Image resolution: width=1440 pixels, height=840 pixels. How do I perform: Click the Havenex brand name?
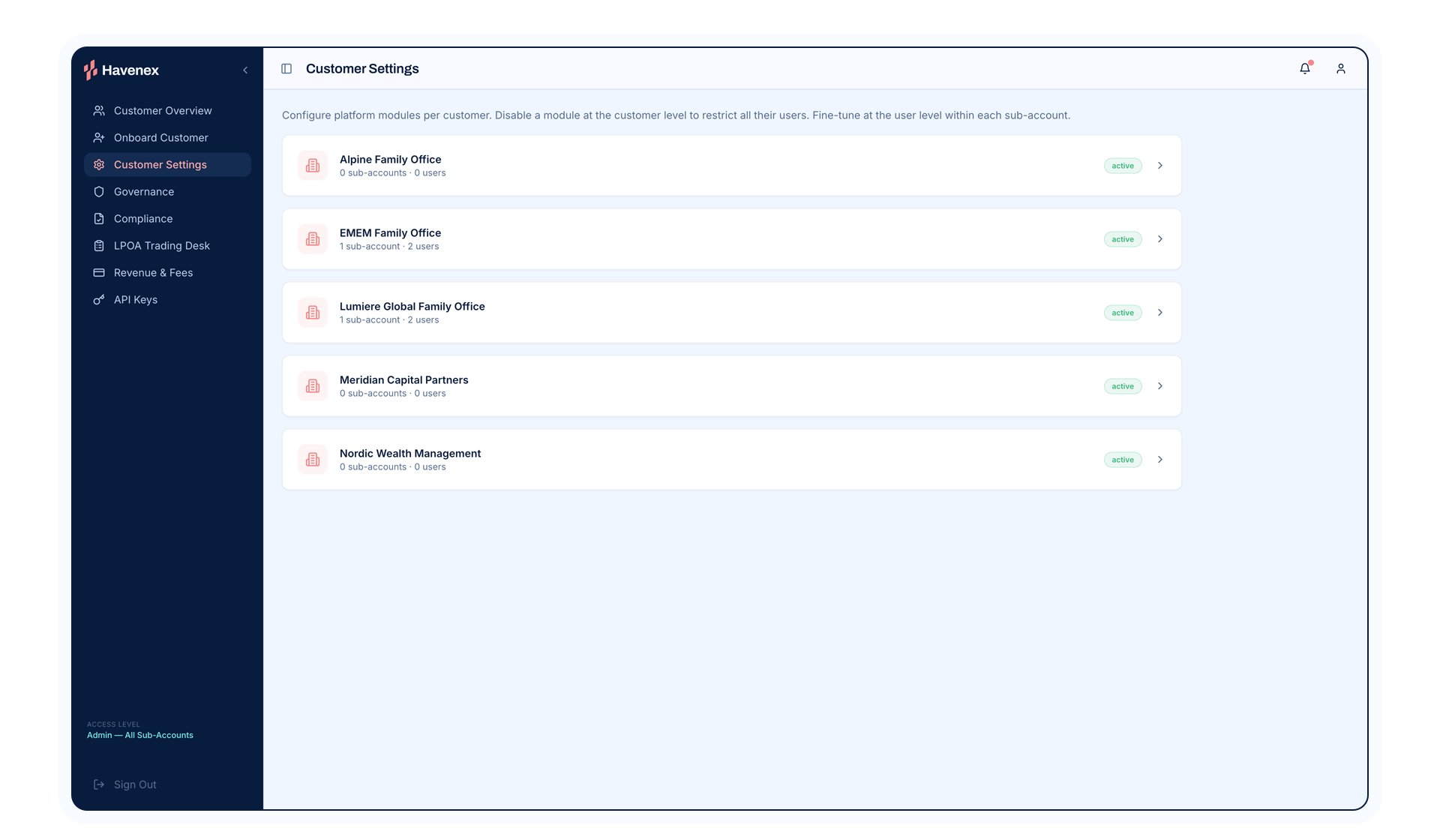tap(130, 70)
